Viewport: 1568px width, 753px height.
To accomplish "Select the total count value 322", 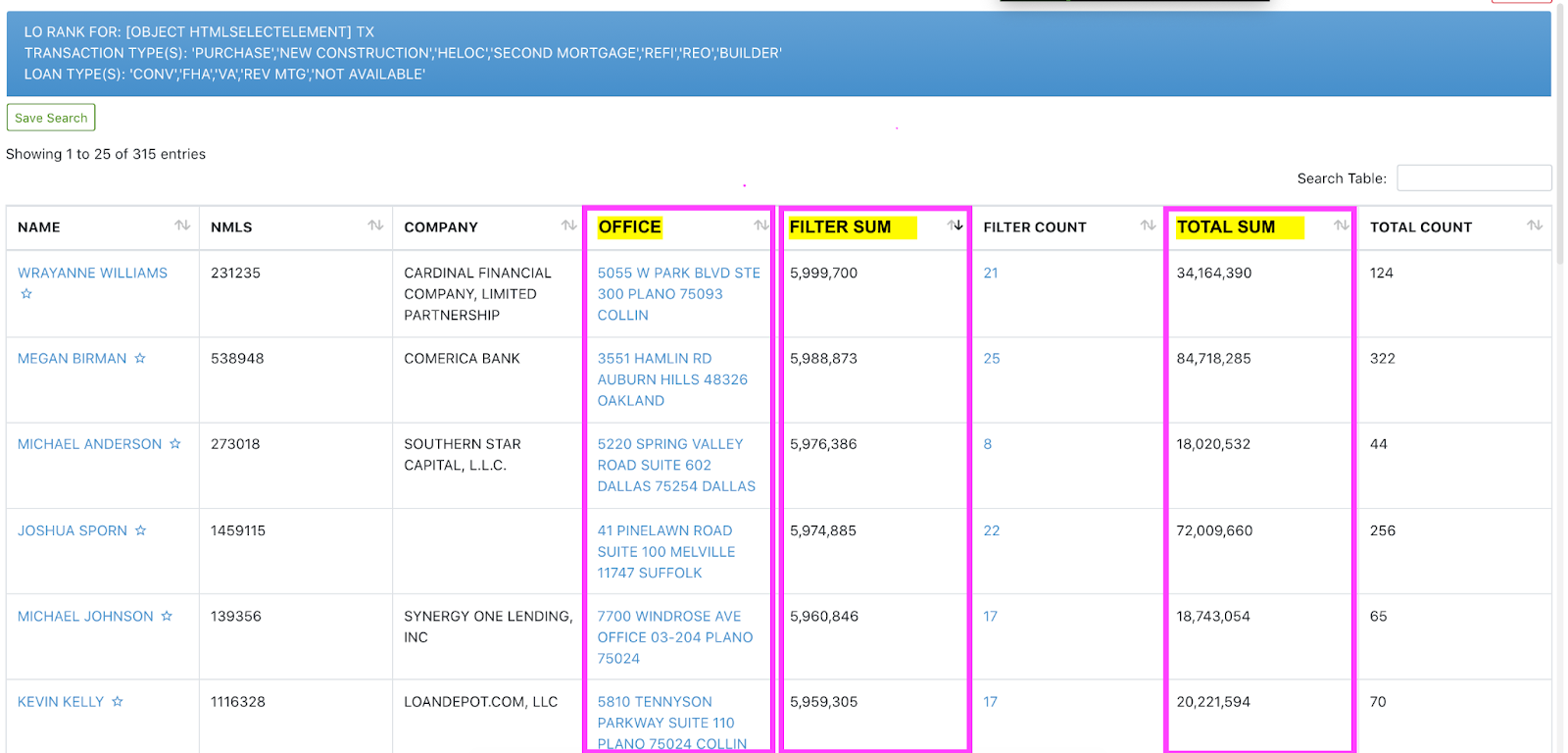I will (x=1382, y=359).
